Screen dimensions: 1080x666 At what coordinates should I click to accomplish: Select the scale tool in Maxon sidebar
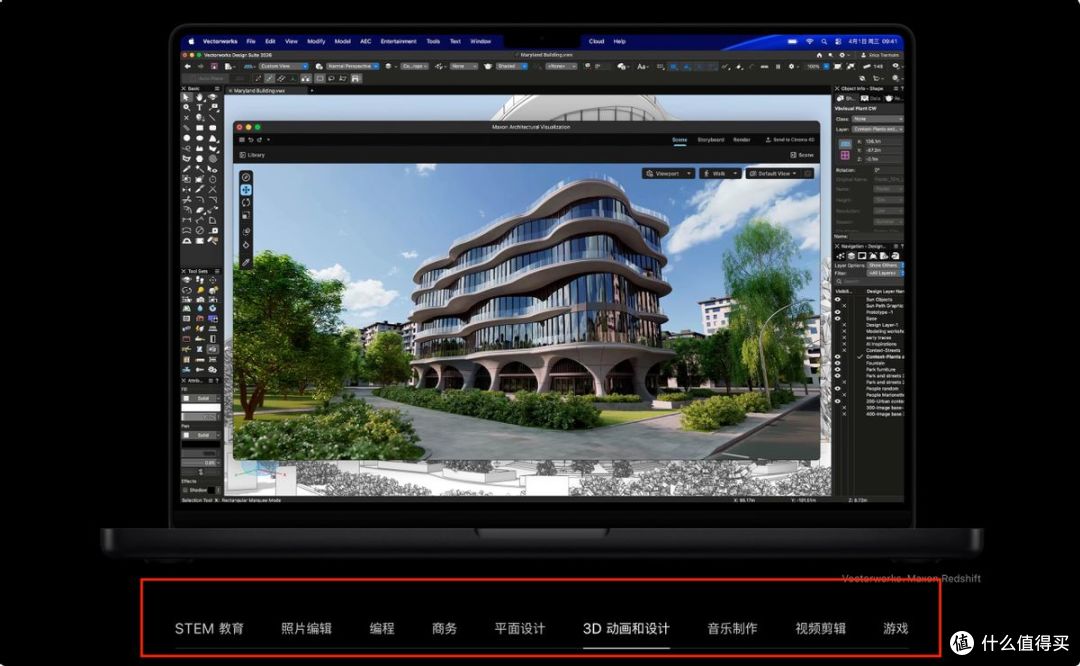pyautogui.click(x=246, y=216)
